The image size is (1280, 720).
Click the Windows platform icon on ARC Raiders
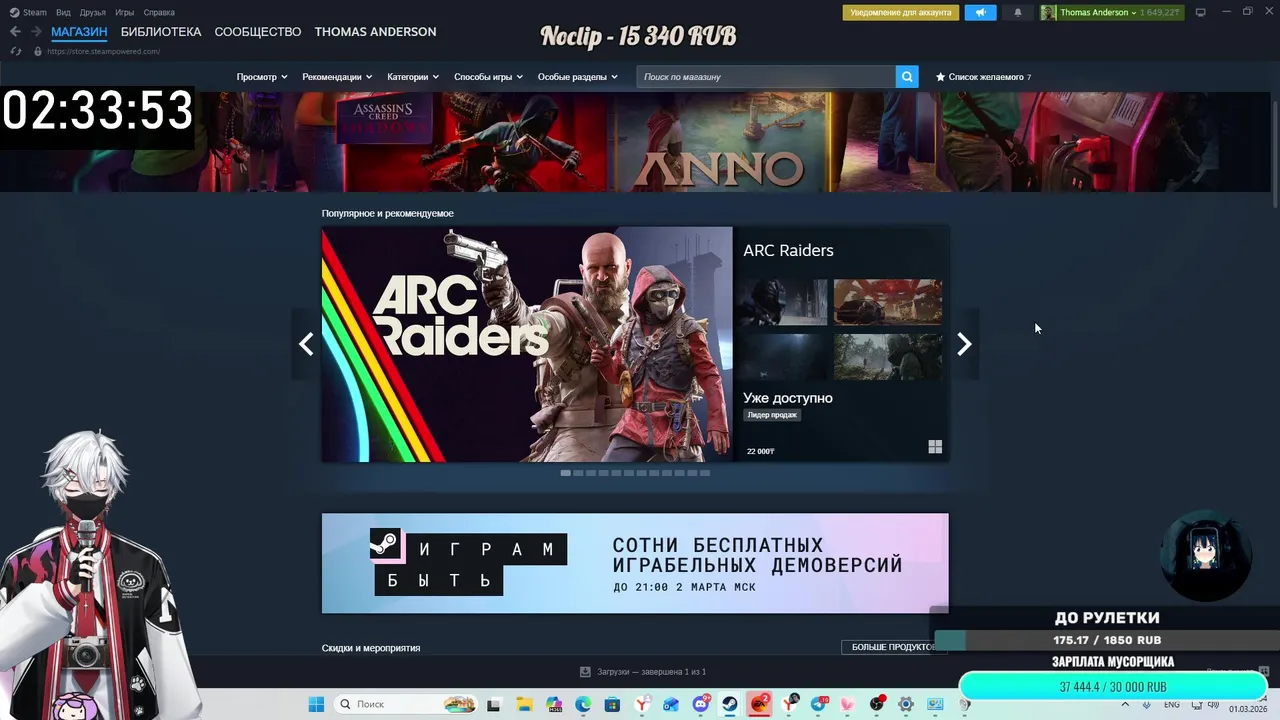(x=935, y=447)
